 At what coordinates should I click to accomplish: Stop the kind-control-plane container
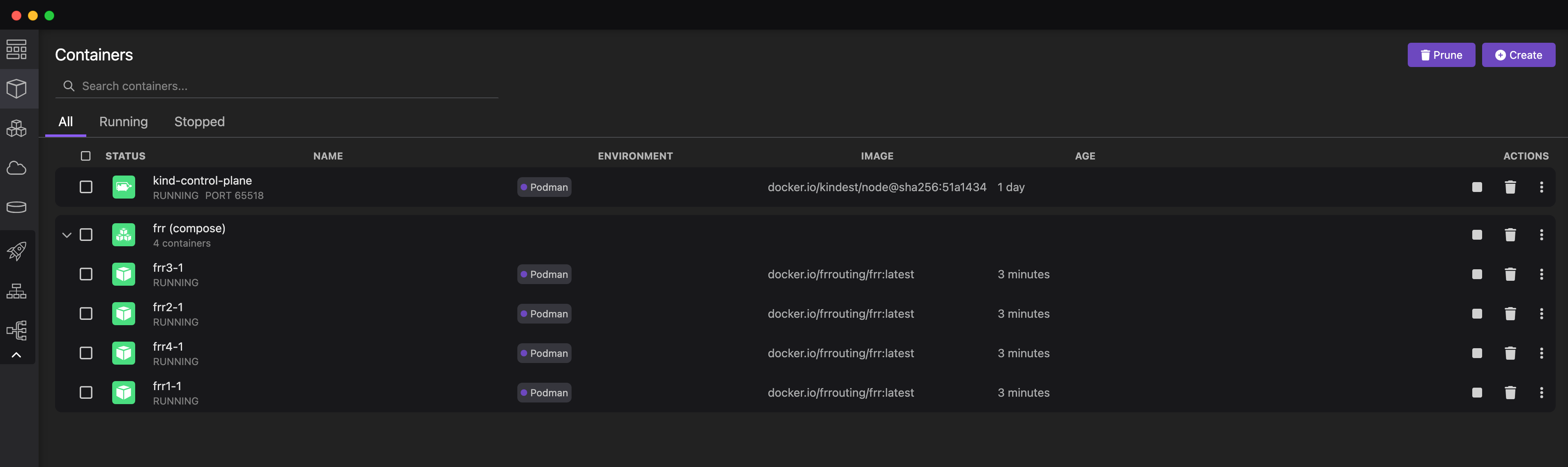[1477, 187]
